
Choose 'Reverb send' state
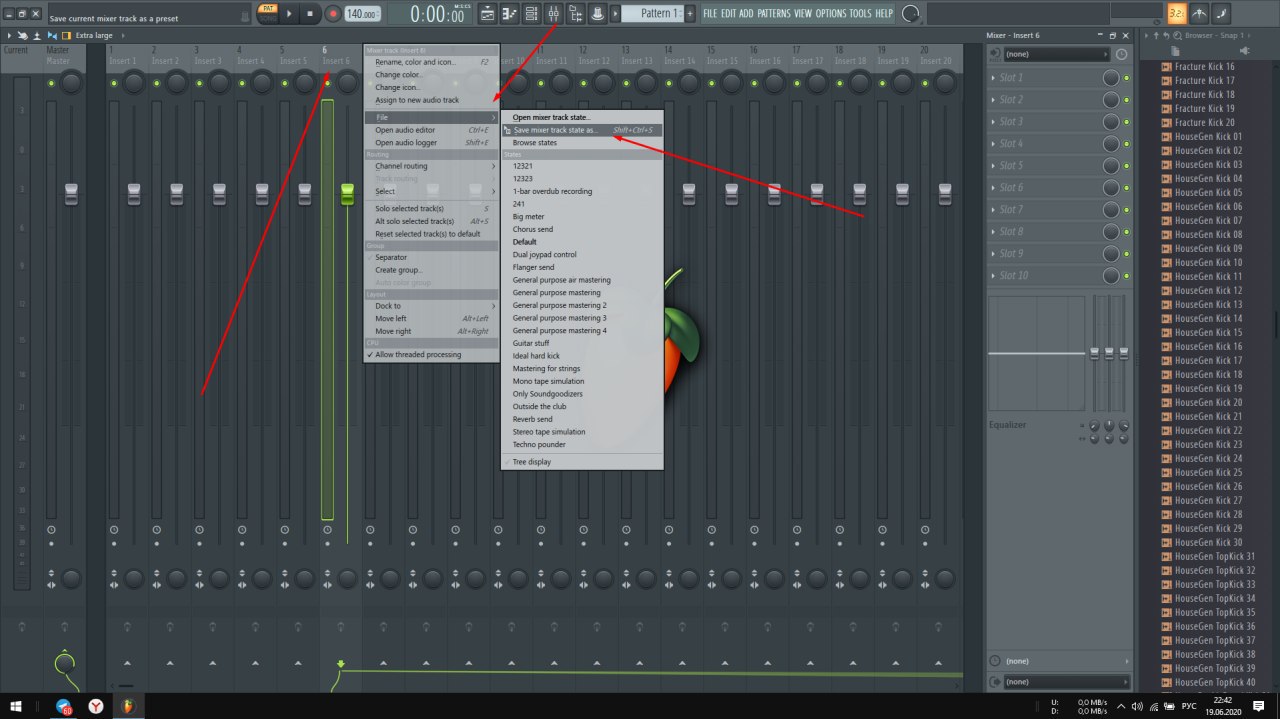(x=581, y=419)
